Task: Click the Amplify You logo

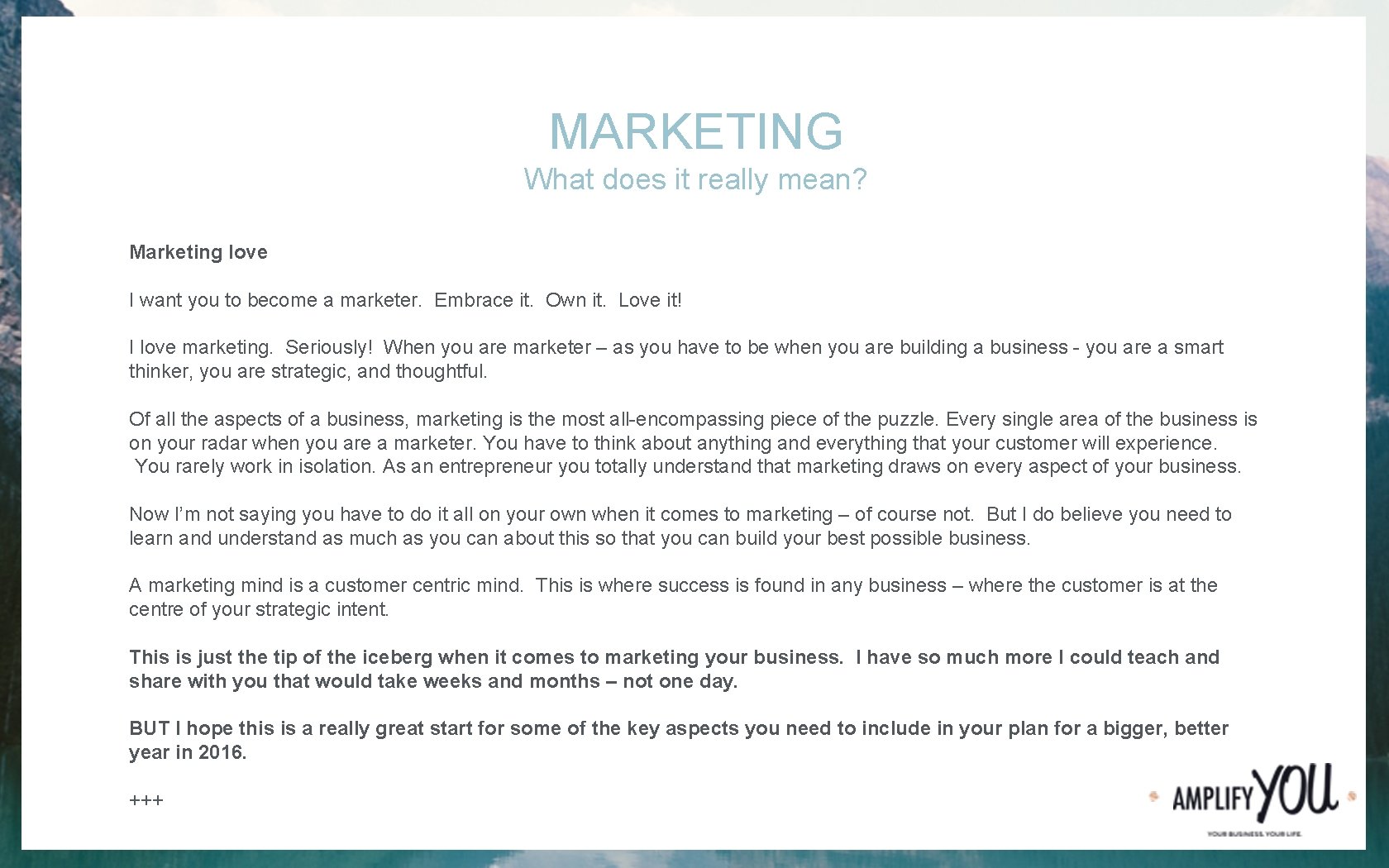Action: pyautogui.click(x=1253, y=800)
